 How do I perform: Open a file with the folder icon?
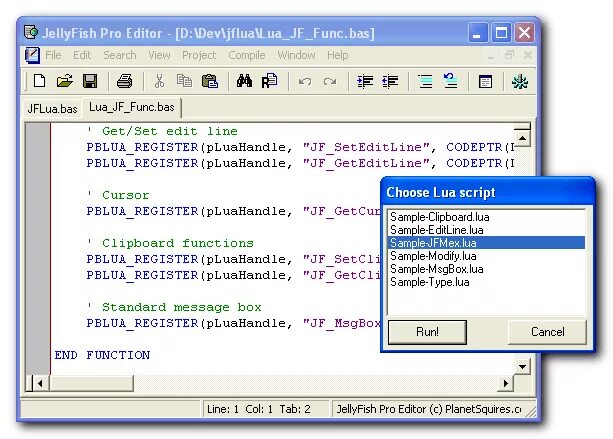pyautogui.click(x=65, y=81)
